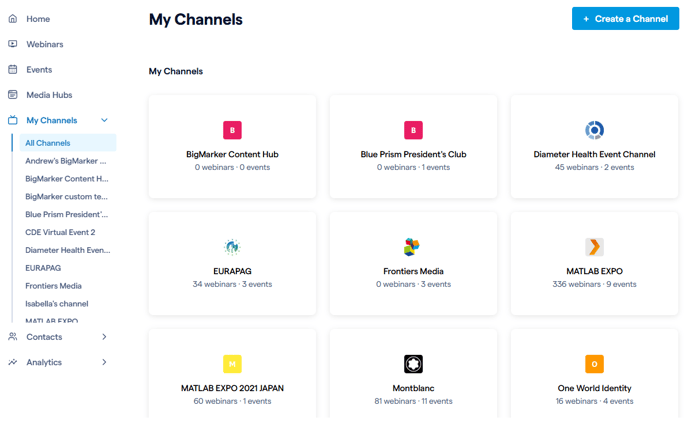Expand the Contacts submenu arrow
688x428 pixels.
(x=104, y=337)
